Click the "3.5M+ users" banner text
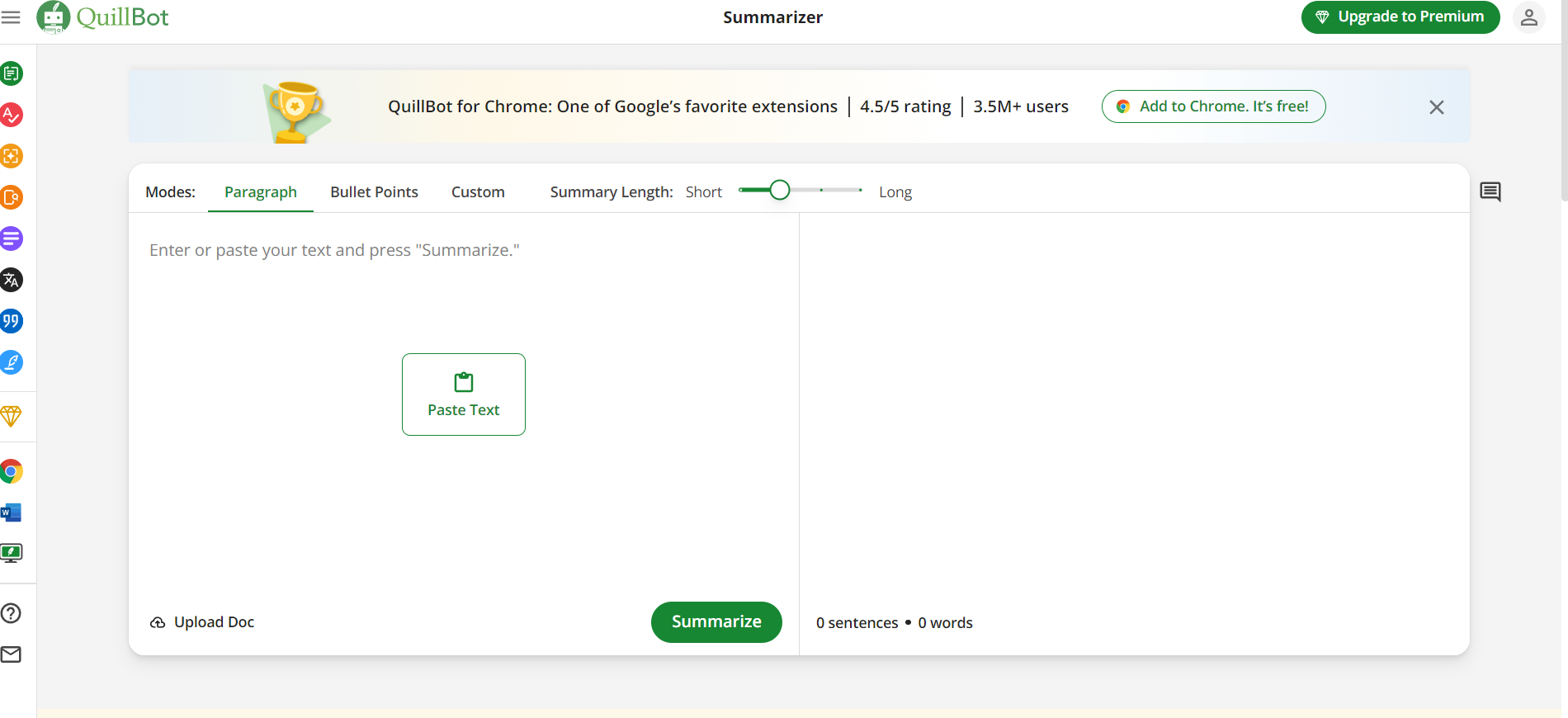This screenshot has width=1568, height=718. [x=1021, y=106]
